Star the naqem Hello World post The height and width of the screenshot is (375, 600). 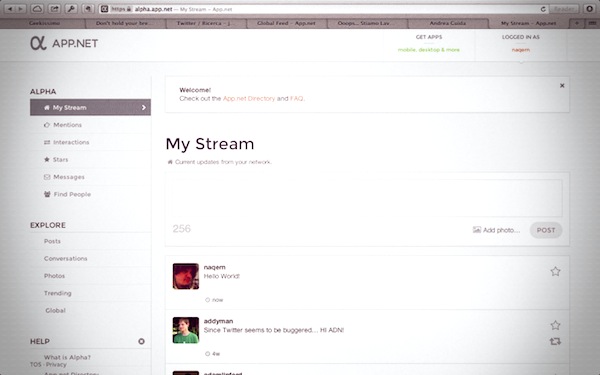coord(555,272)
